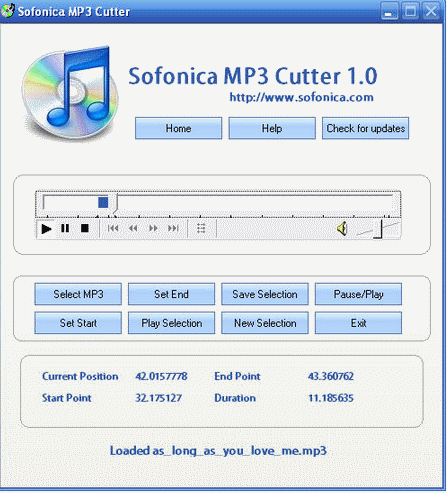Minimize the Sofonica MP3 Cutter window
447x493 pixels.
(x=389, y=11)
